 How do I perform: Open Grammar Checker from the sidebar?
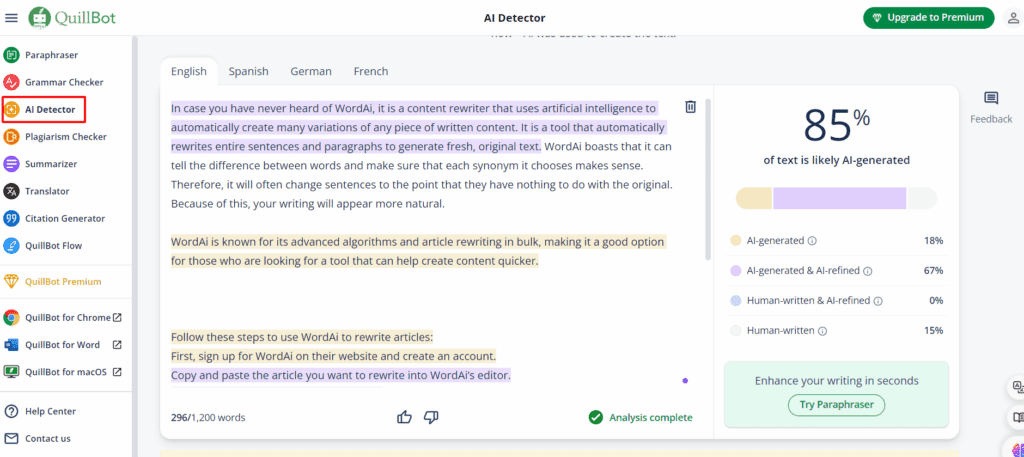click(x=64, y=82)
